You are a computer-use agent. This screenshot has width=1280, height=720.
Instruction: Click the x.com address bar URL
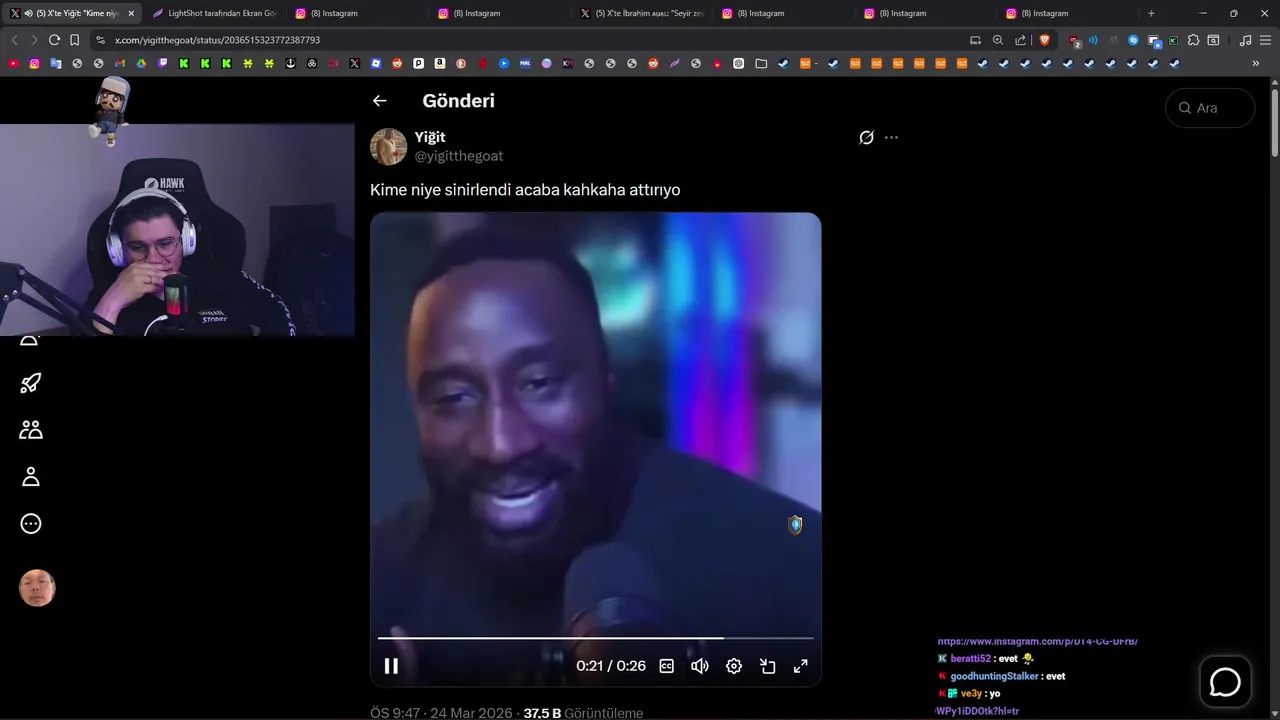217,40
